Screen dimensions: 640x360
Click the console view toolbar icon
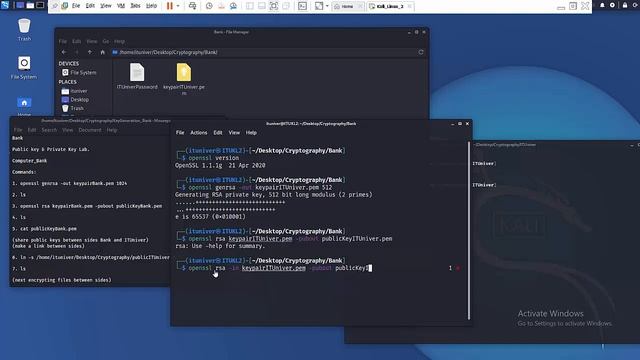pos(302,6)
